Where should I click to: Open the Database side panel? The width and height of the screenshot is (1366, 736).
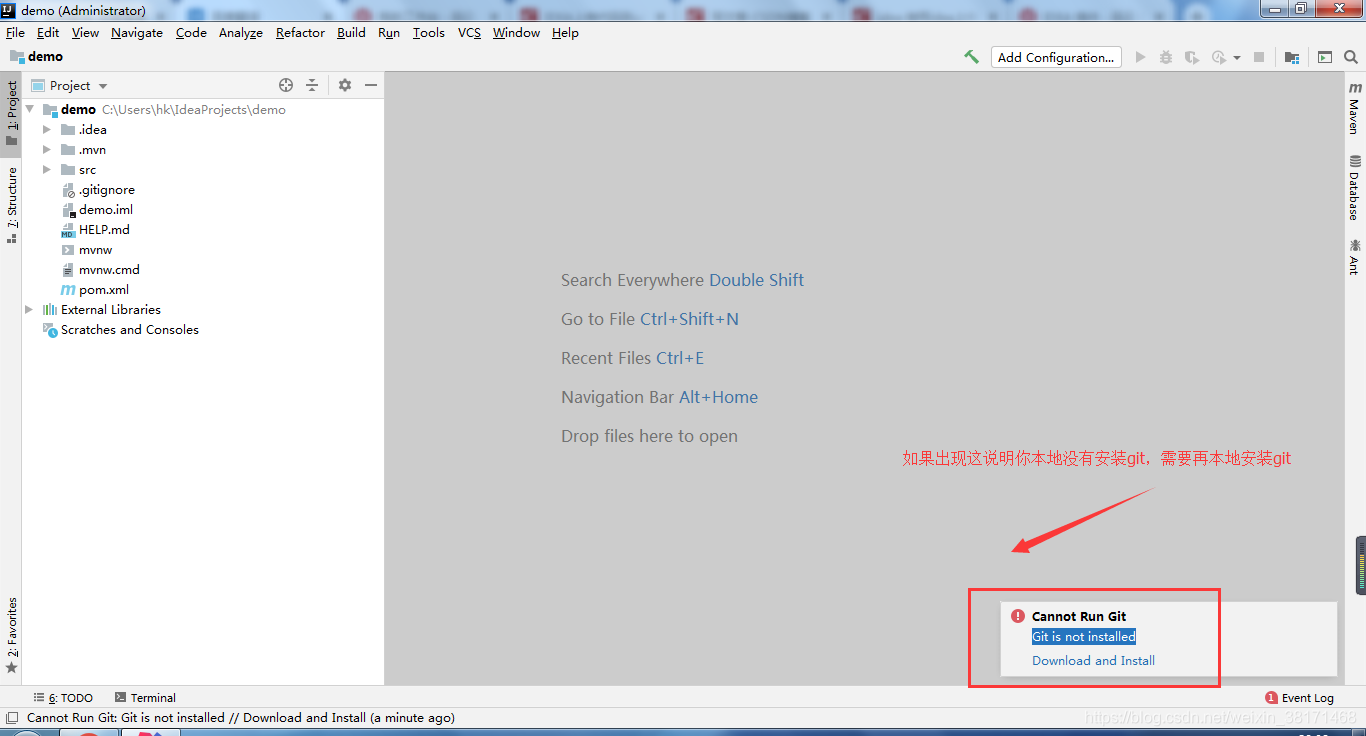[1354, 187]
